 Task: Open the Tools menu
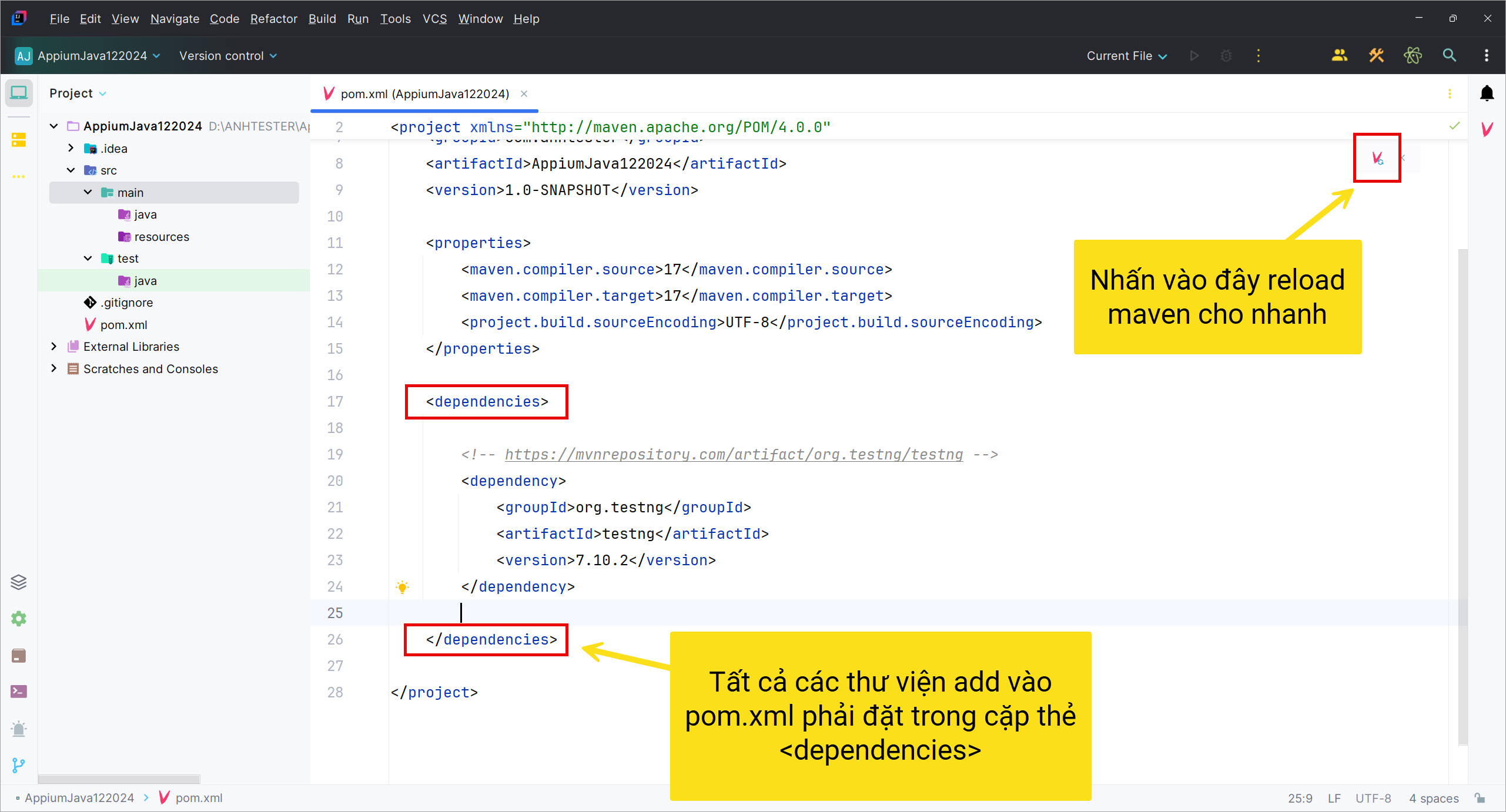395,19
